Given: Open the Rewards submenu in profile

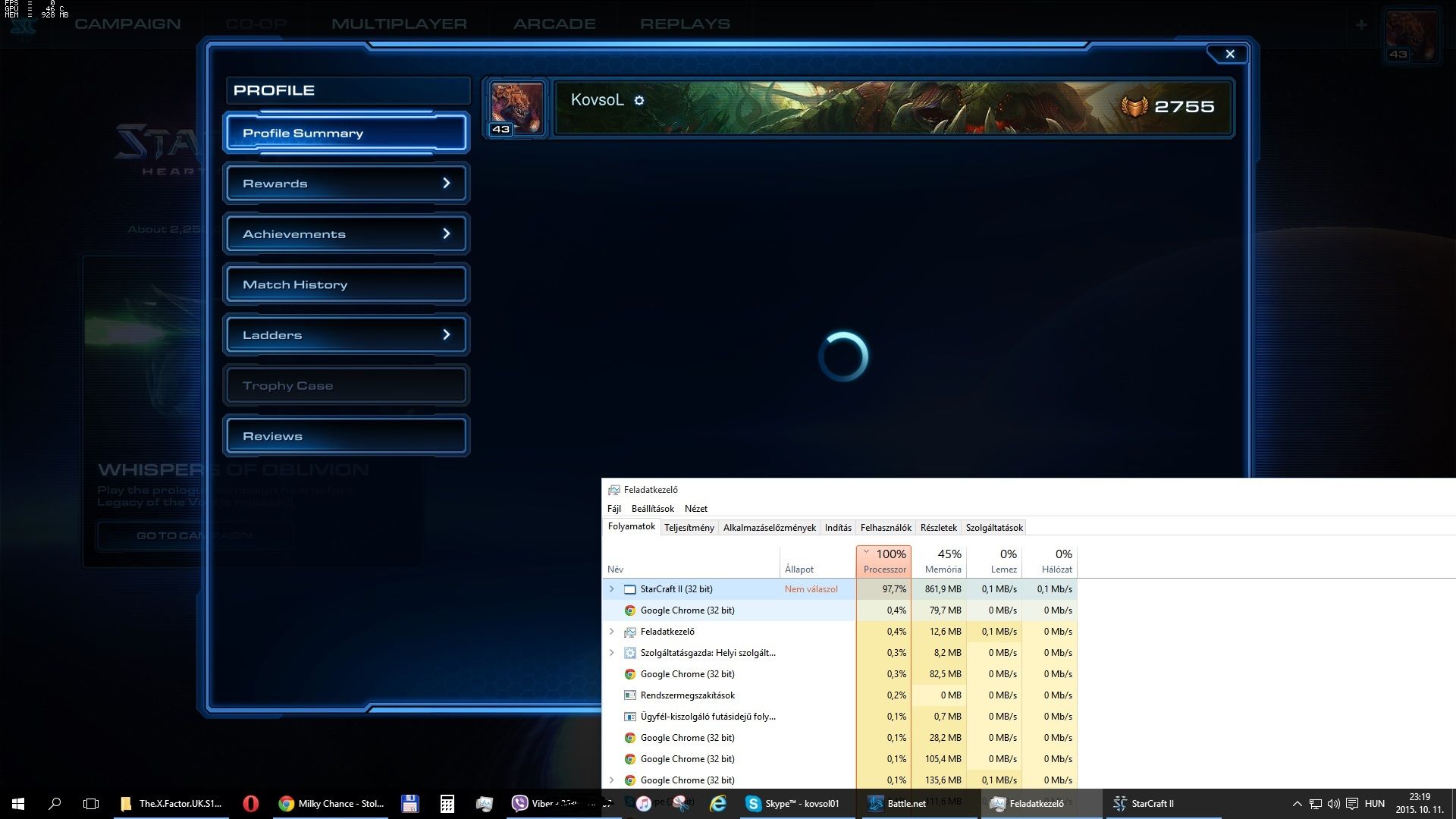Looking at the screenshot, I should (x=347, y=184).
